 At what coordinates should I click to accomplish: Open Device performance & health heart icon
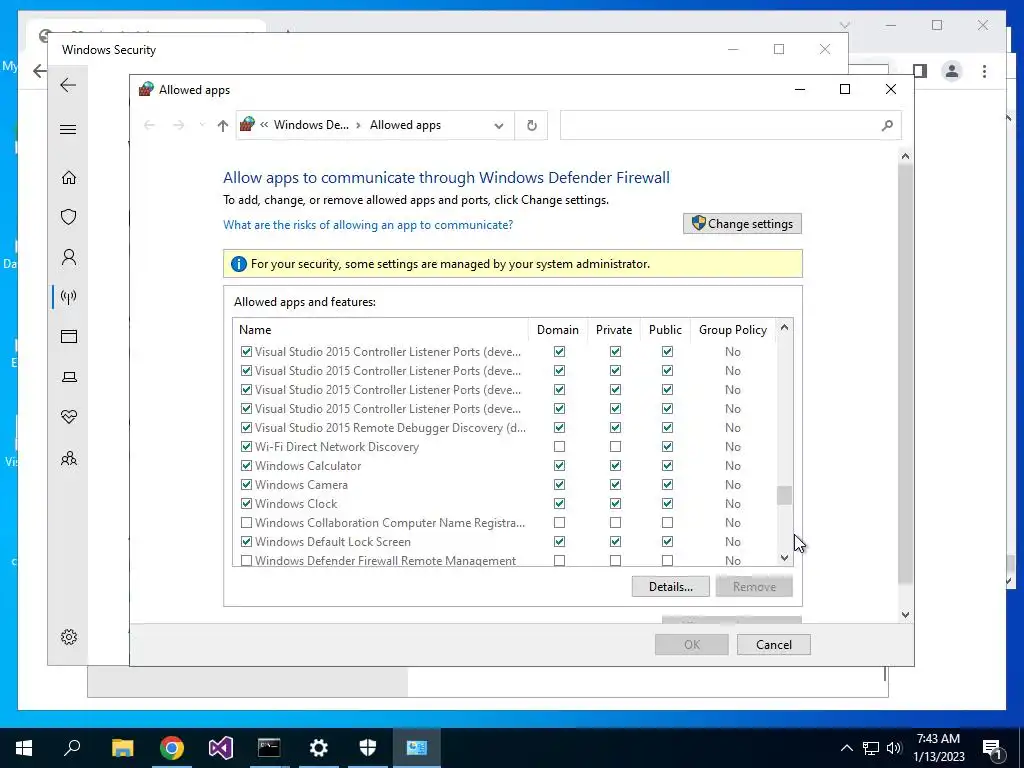point(69,417)
